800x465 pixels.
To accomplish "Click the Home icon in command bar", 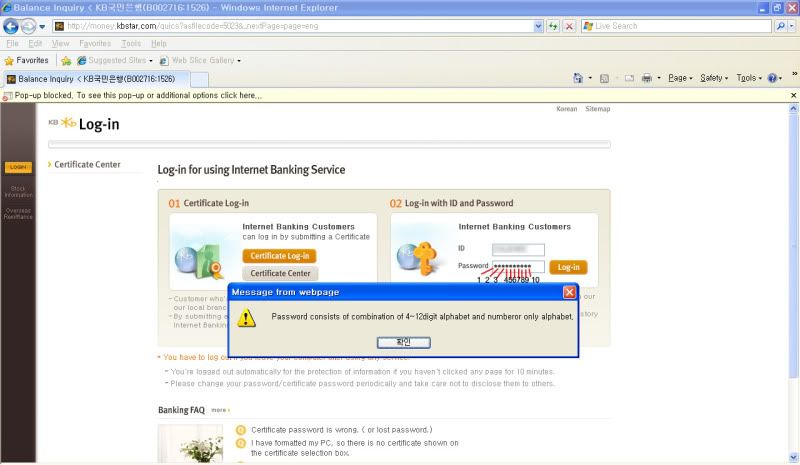I will [578, 78].
